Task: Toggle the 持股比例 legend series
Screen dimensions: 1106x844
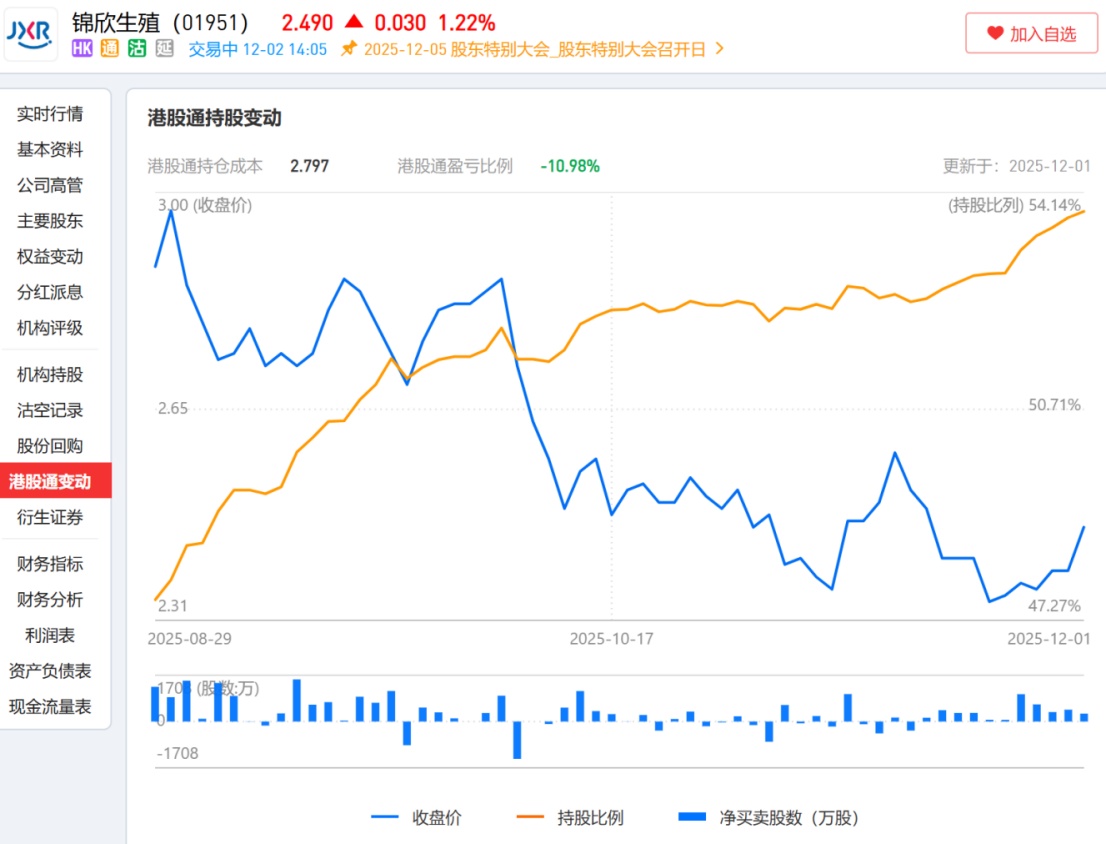Action: click(570, 817)
